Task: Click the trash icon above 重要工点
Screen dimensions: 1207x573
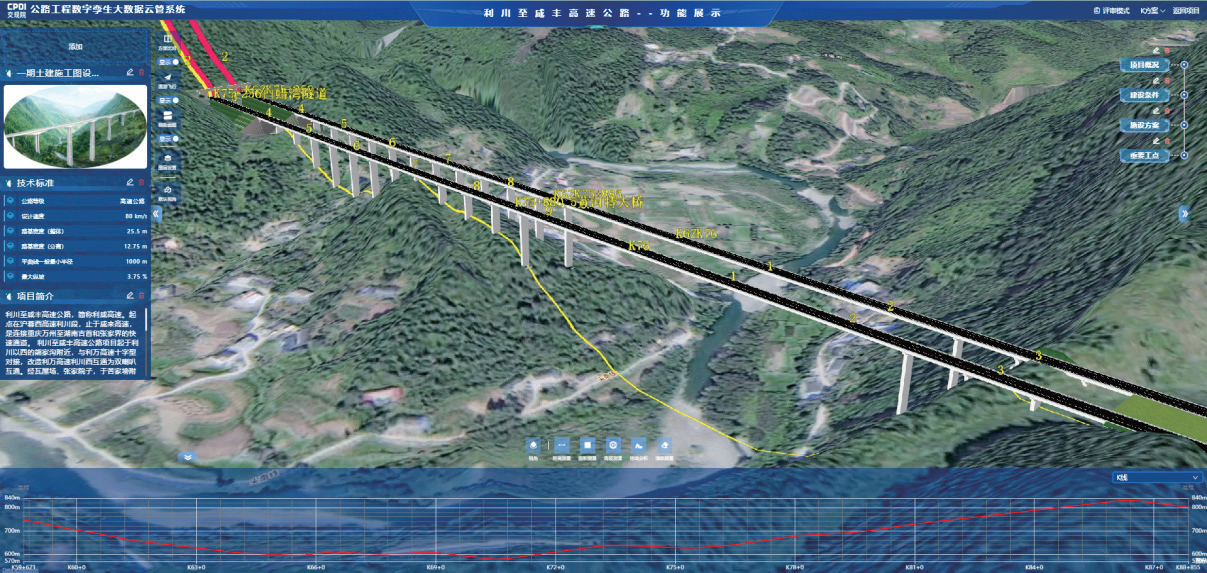Action: [1167, 141]
